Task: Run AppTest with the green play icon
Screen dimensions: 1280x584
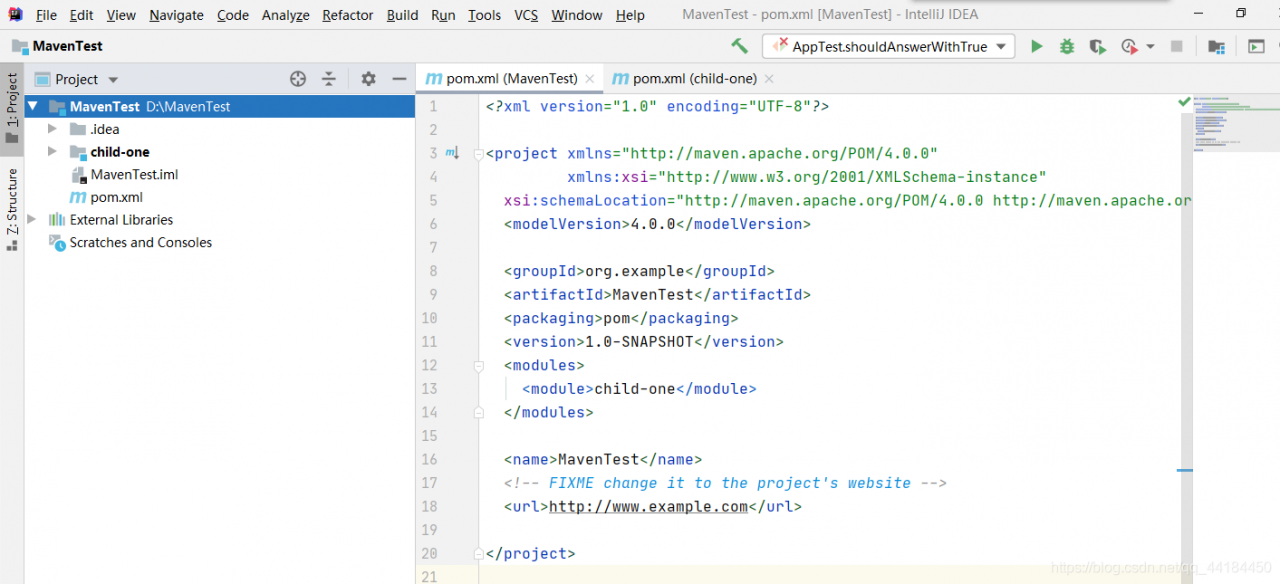Action: [x=1037, y=46]
